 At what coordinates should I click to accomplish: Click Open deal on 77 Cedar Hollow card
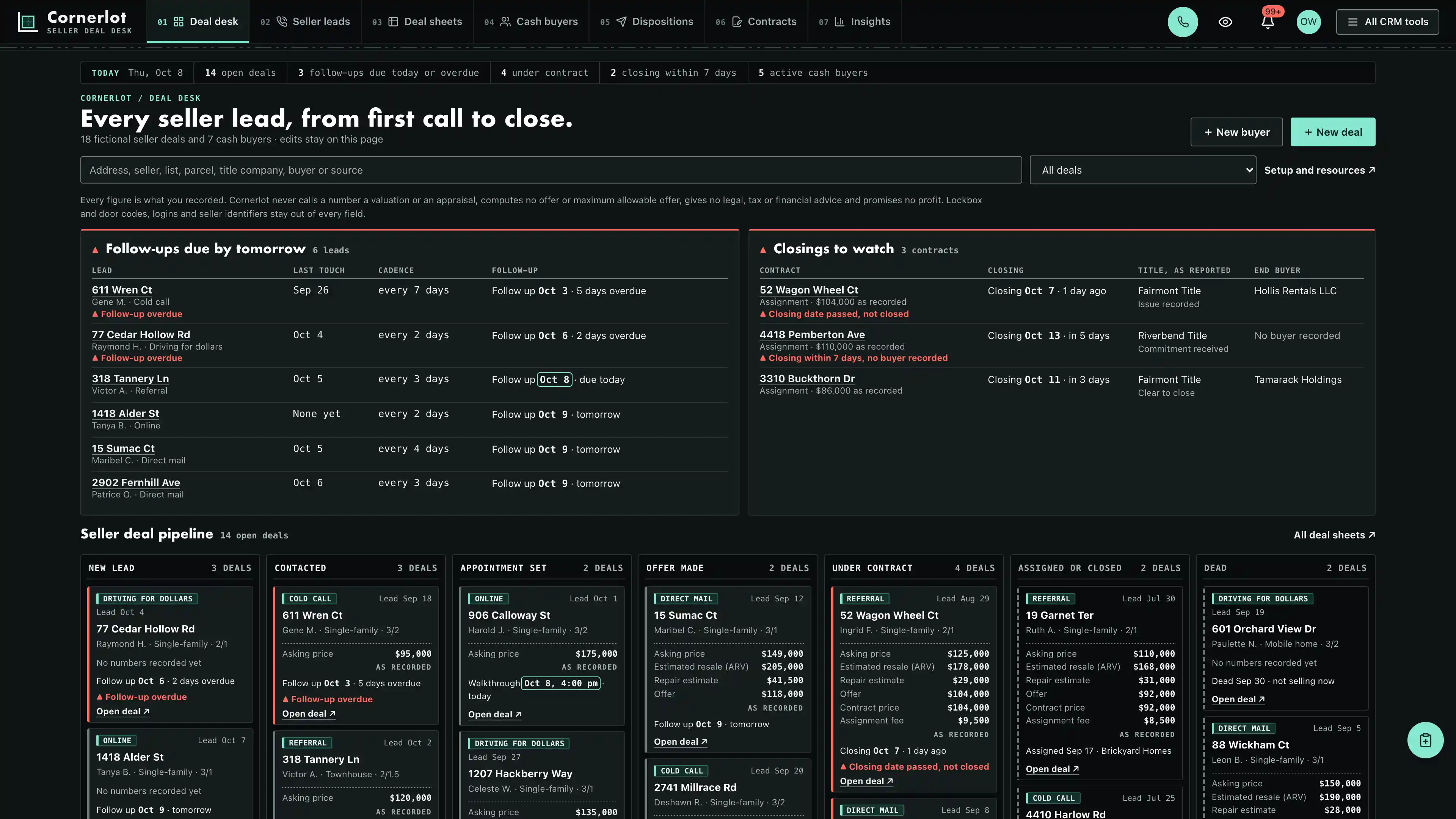[122, 711]
